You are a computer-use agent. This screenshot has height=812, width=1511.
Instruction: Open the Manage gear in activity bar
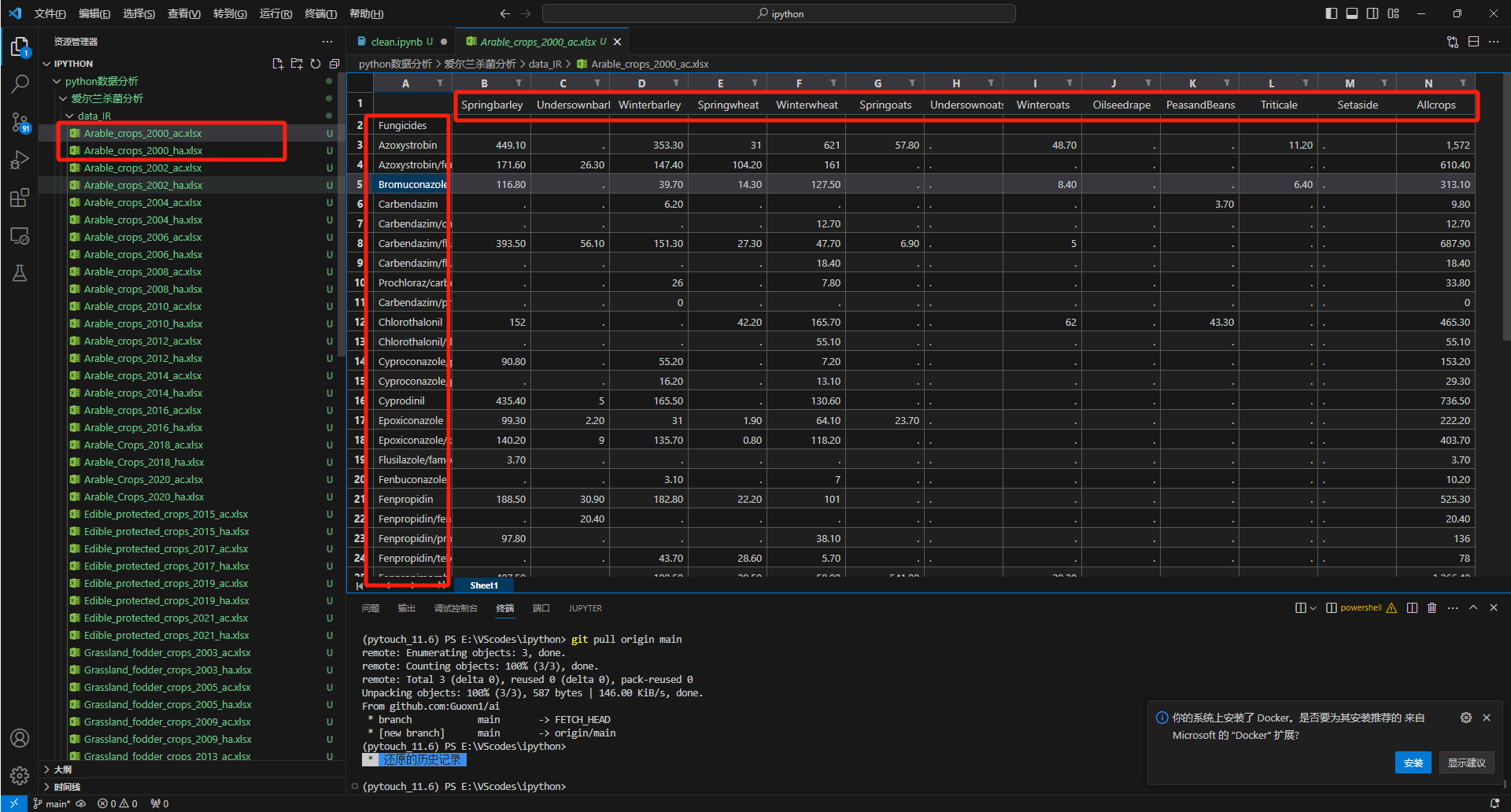click(x=20, y=776)
